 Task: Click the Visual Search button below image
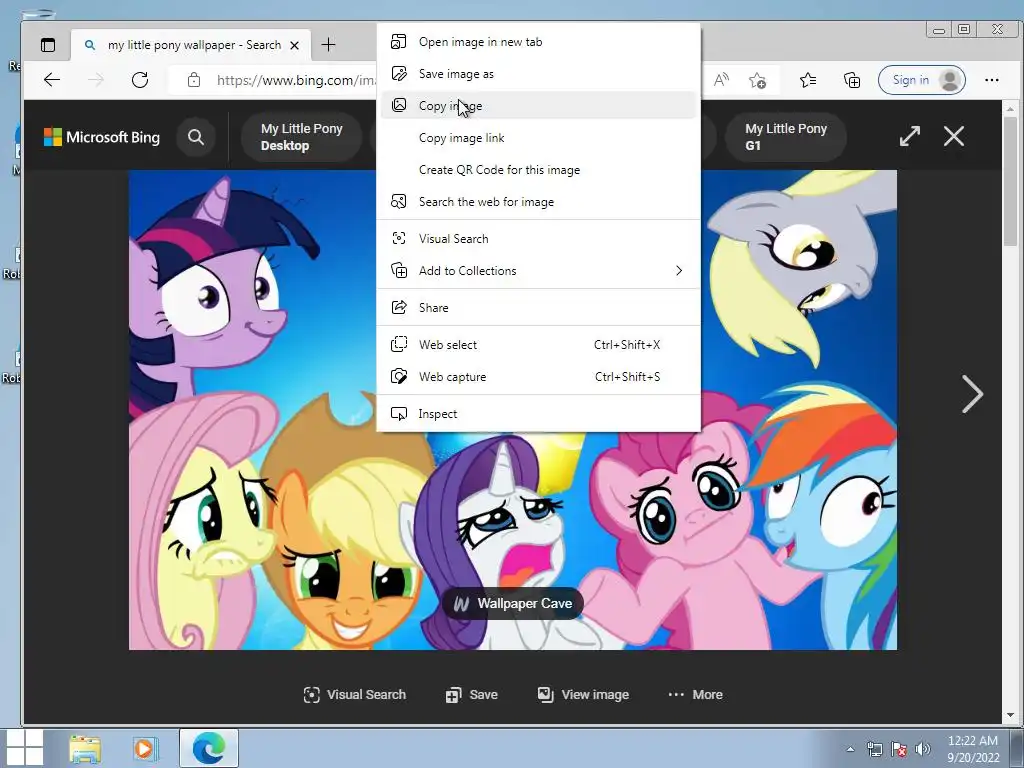click(355, 695)
